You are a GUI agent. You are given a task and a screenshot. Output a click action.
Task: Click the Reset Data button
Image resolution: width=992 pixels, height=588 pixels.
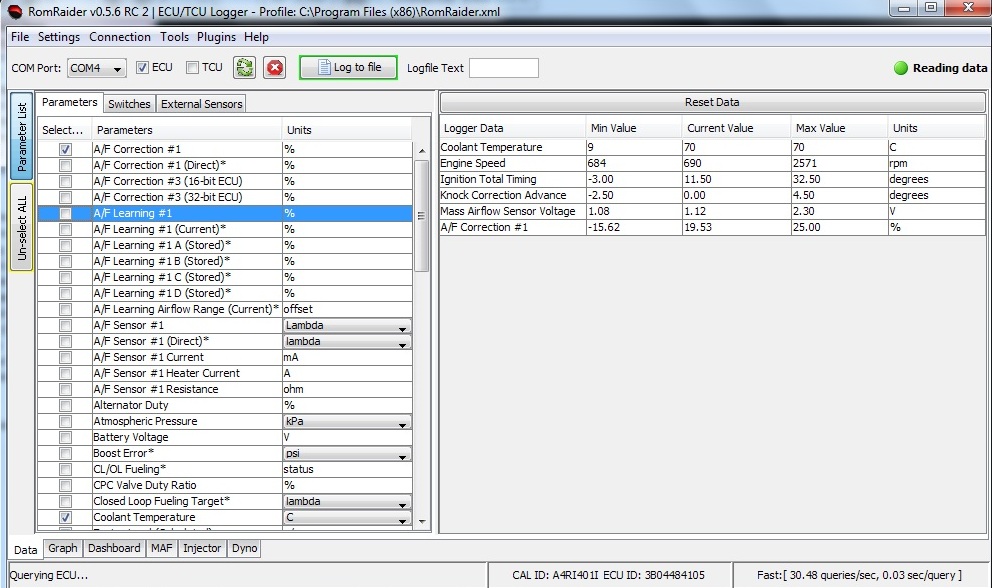712,102
